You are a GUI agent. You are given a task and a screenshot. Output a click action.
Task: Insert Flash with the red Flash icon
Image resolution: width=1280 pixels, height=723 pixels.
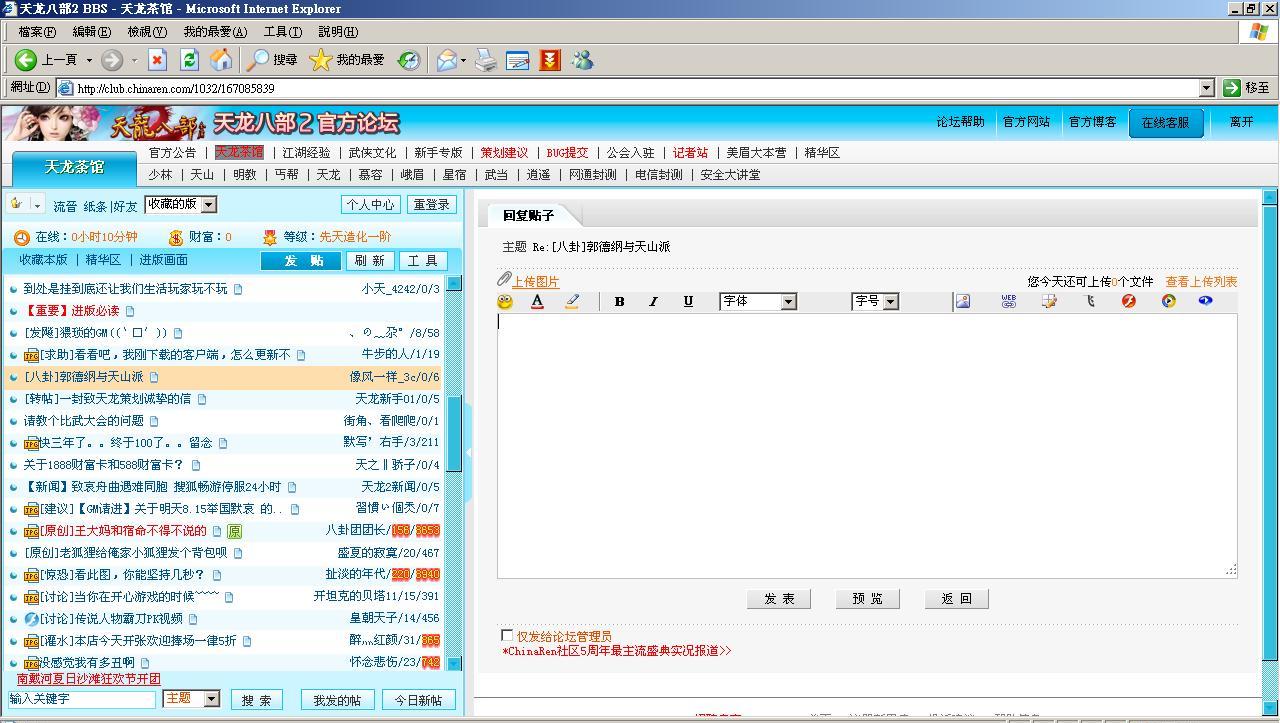click(x=1129, y=301)
